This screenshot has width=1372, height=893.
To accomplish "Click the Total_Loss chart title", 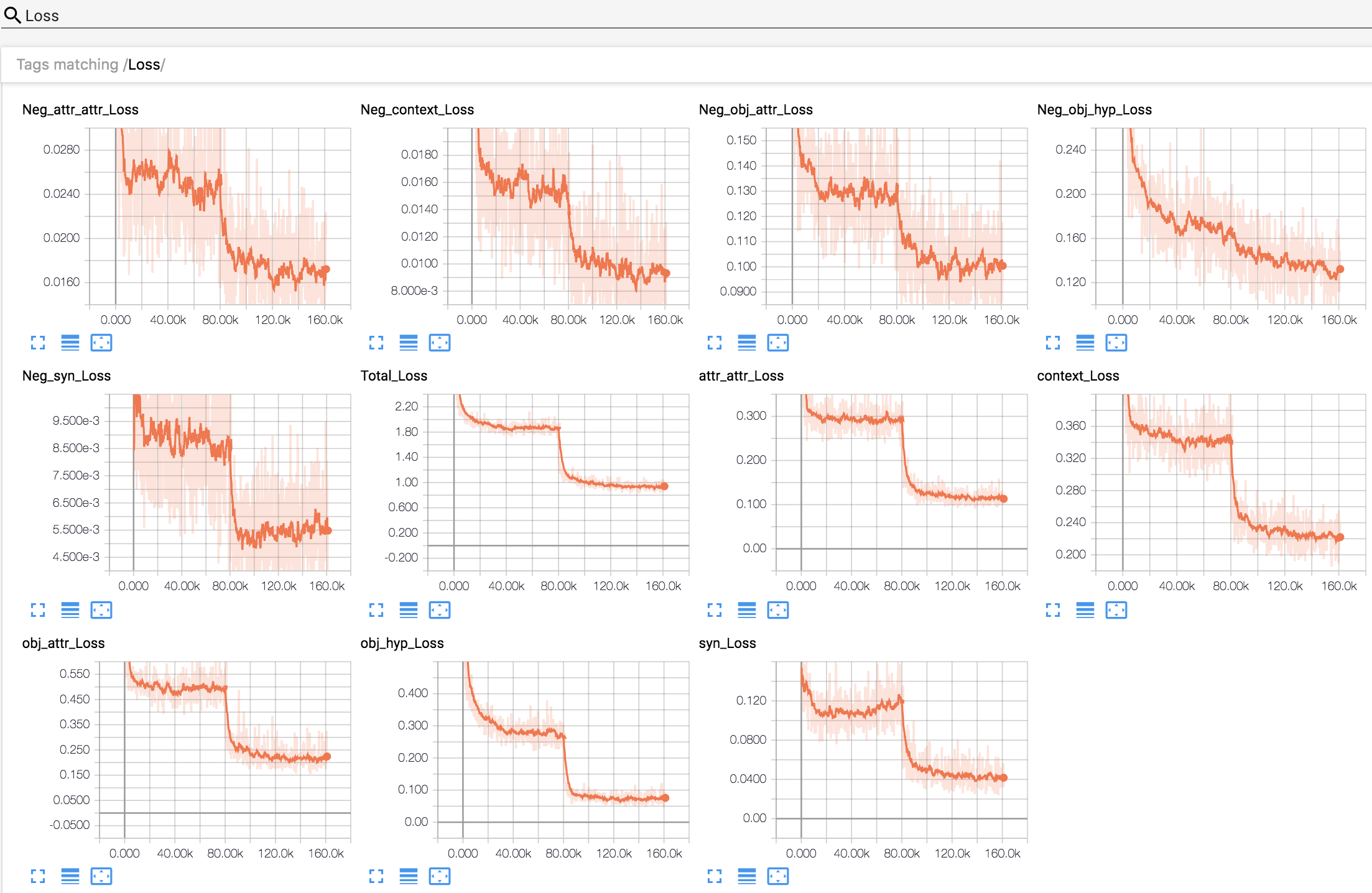I will pyautogui.click(x=394, y=376).
